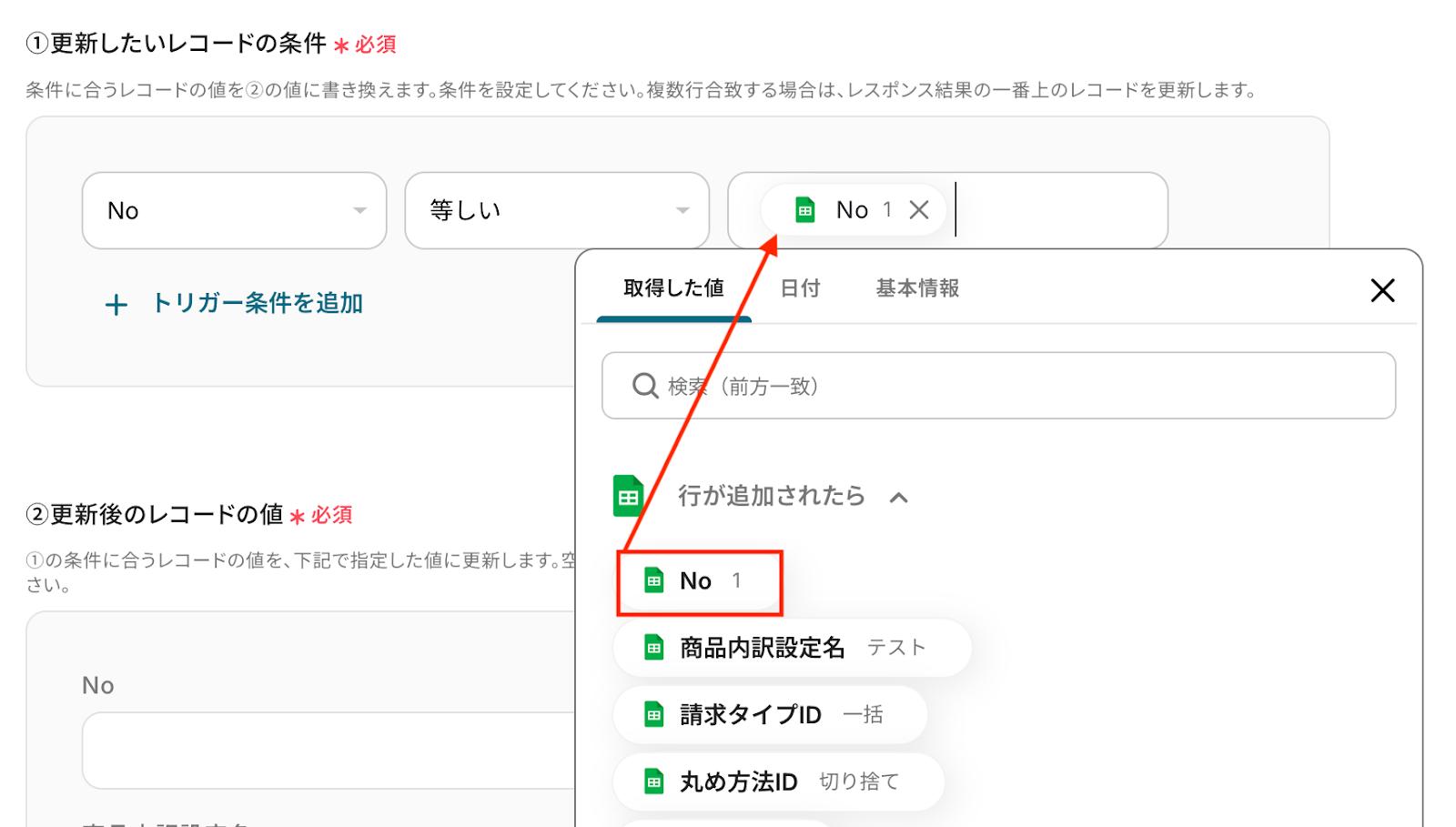This screenshot has width=1456, height=827.
Task: Click the sheet icon in selected No chip
Action: pos(804,210)
